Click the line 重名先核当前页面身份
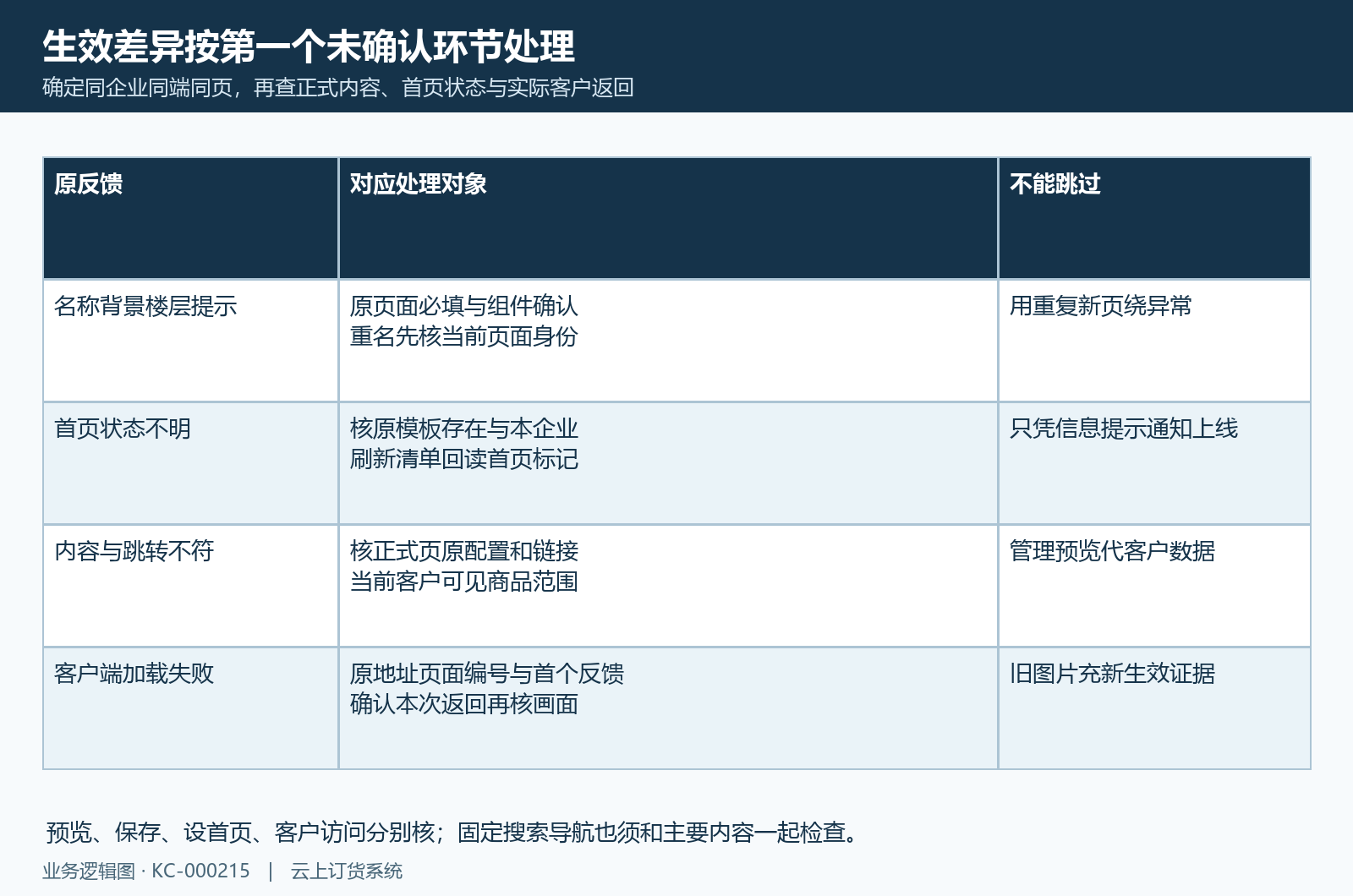The image size is (1353, 896). point(464,336)
